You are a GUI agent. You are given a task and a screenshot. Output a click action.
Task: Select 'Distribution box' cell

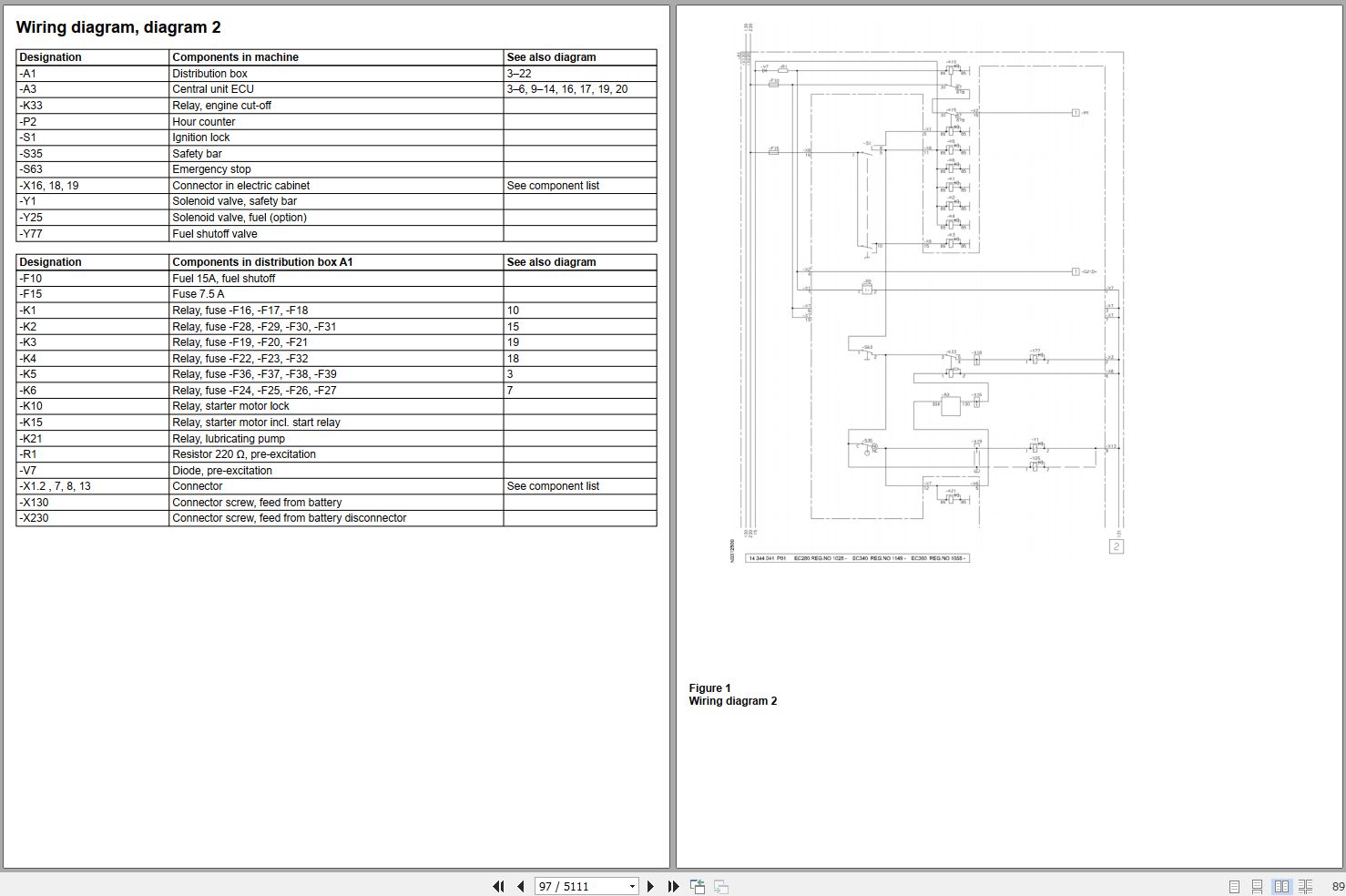click(336, 74)
